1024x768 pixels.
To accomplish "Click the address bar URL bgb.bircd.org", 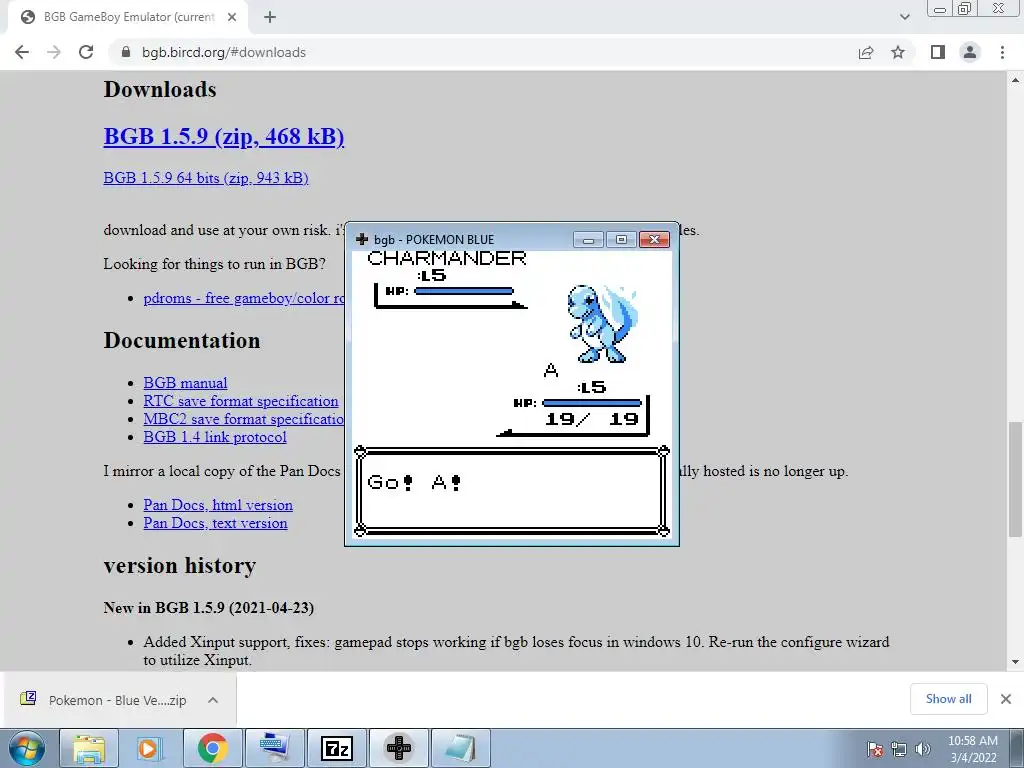I will (224, 52).
